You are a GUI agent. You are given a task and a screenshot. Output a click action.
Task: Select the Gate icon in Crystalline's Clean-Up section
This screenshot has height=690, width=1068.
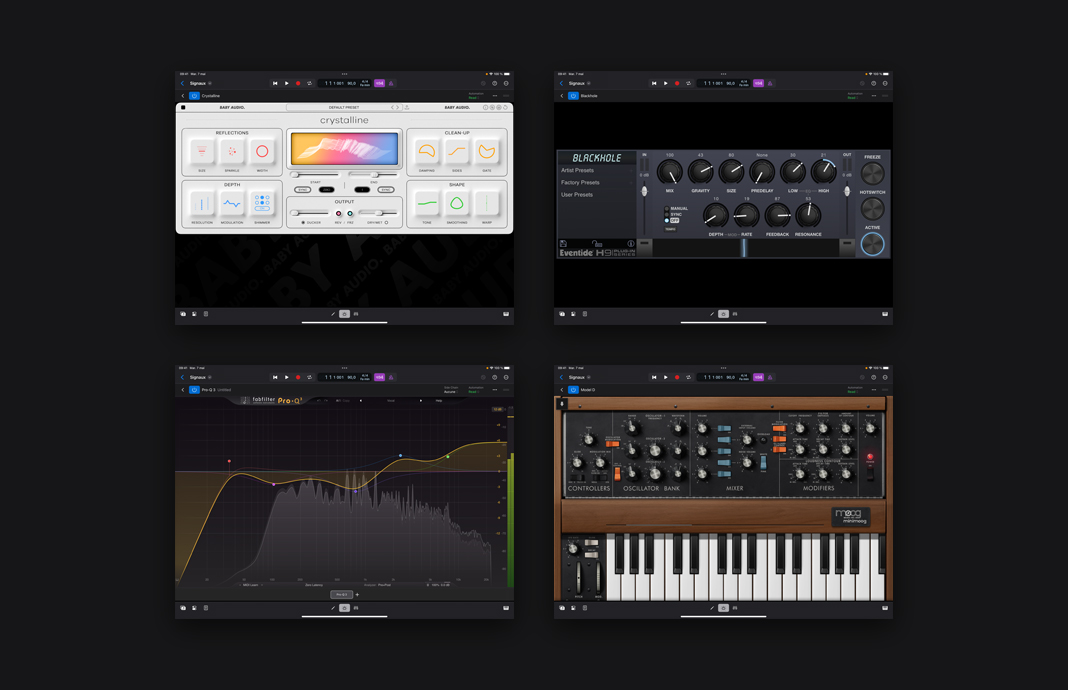point(487,153)
